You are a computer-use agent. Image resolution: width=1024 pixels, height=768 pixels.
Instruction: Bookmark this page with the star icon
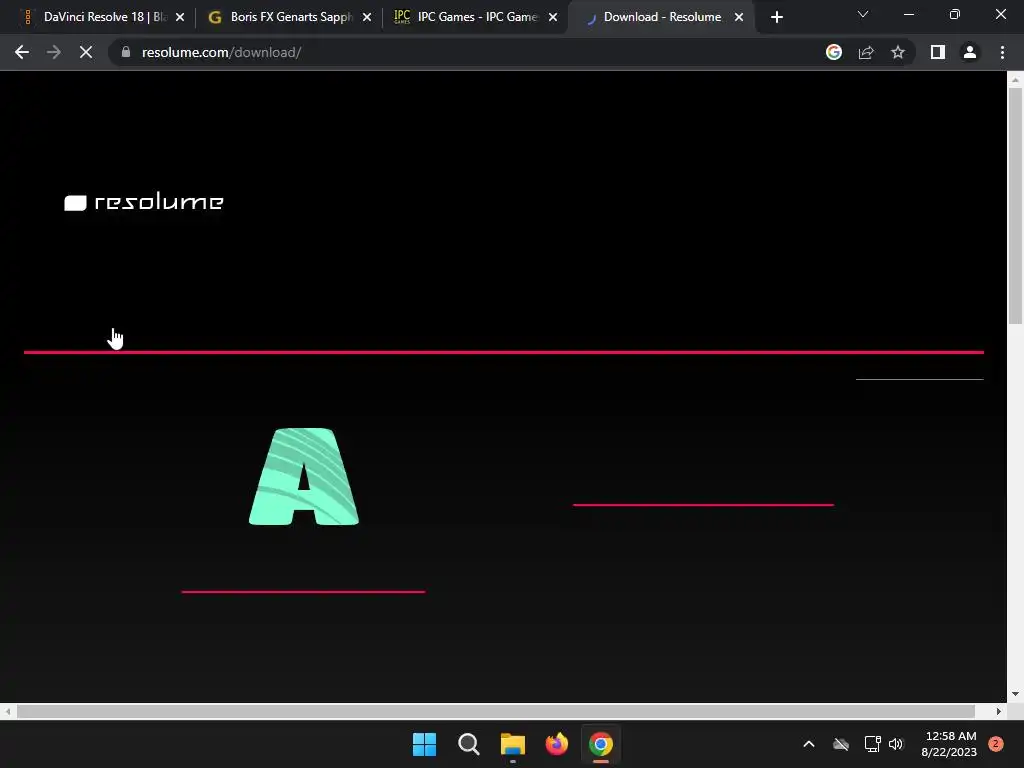point(898,52)
